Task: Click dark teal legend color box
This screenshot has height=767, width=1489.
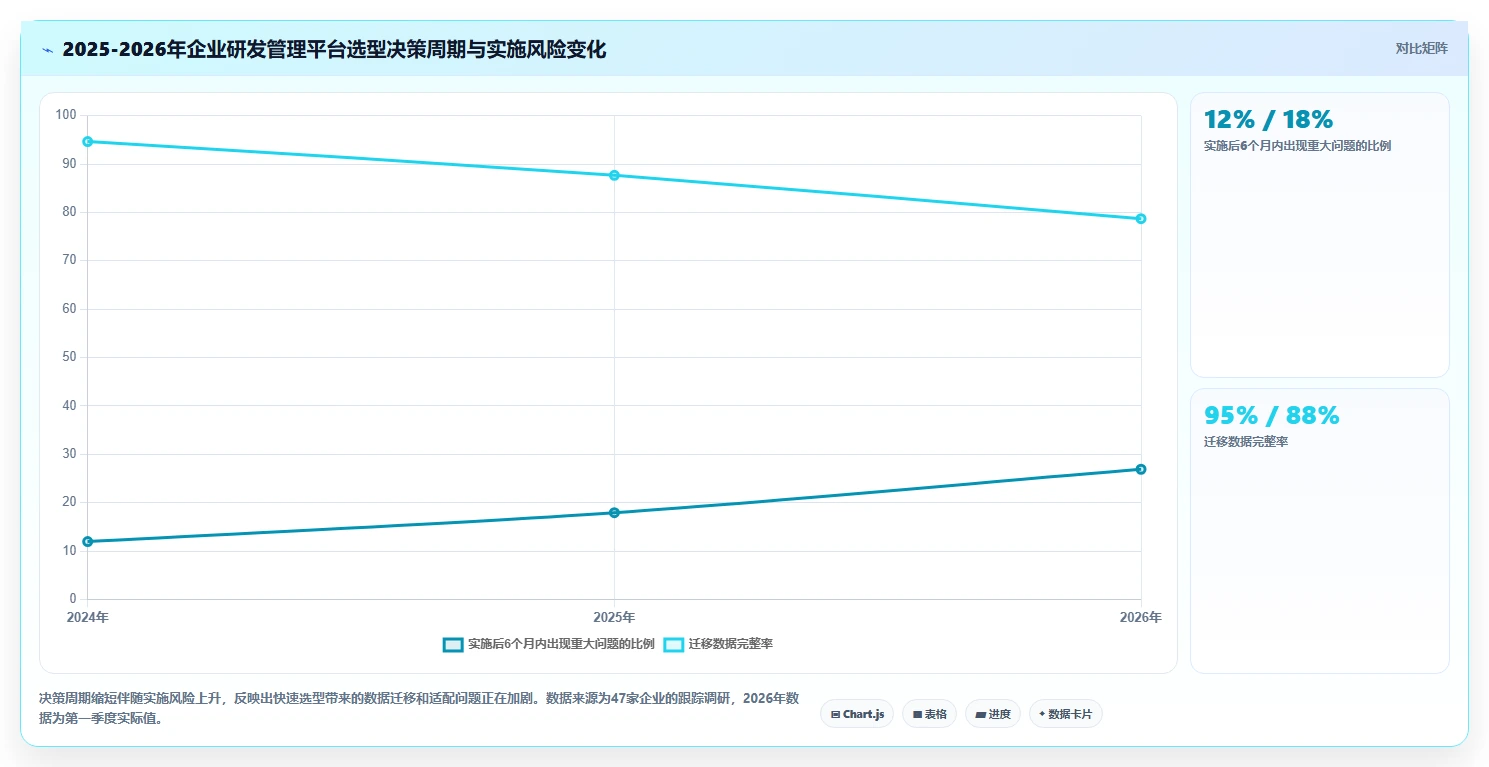Action: click(x=453, y=644)
